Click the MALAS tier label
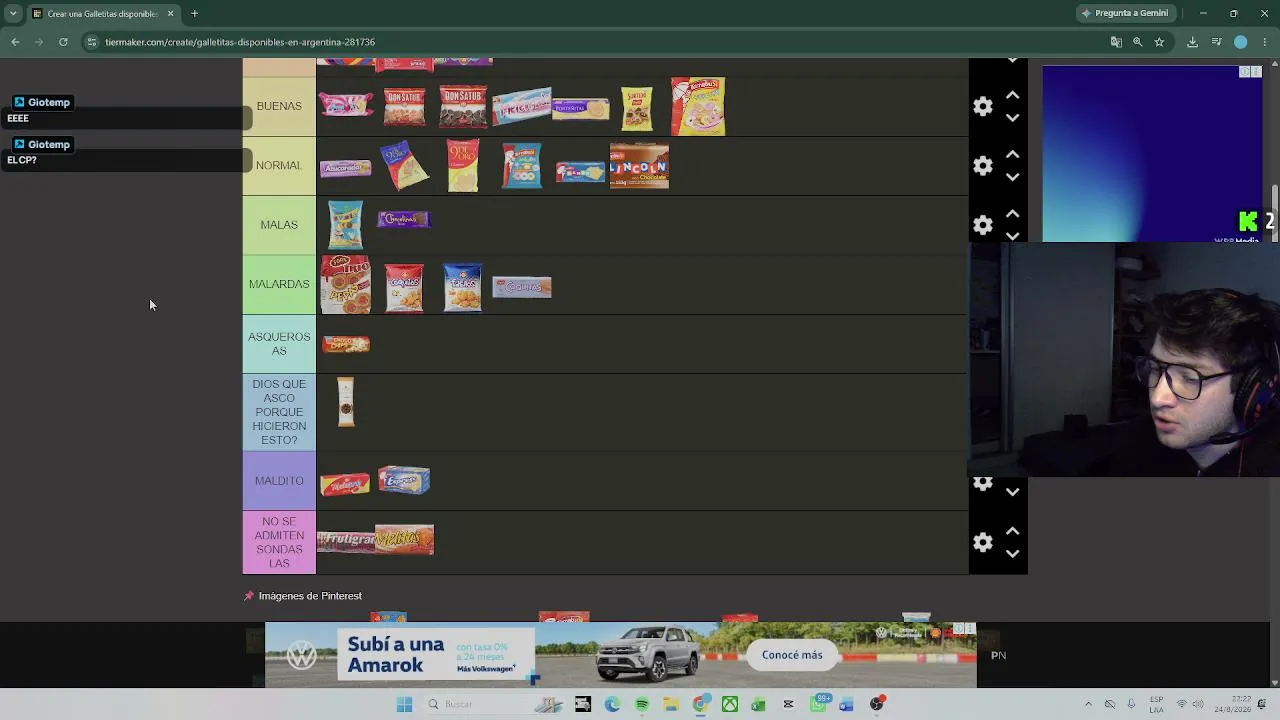Screen dimensions: 1280x720 (x=279, y=225)
